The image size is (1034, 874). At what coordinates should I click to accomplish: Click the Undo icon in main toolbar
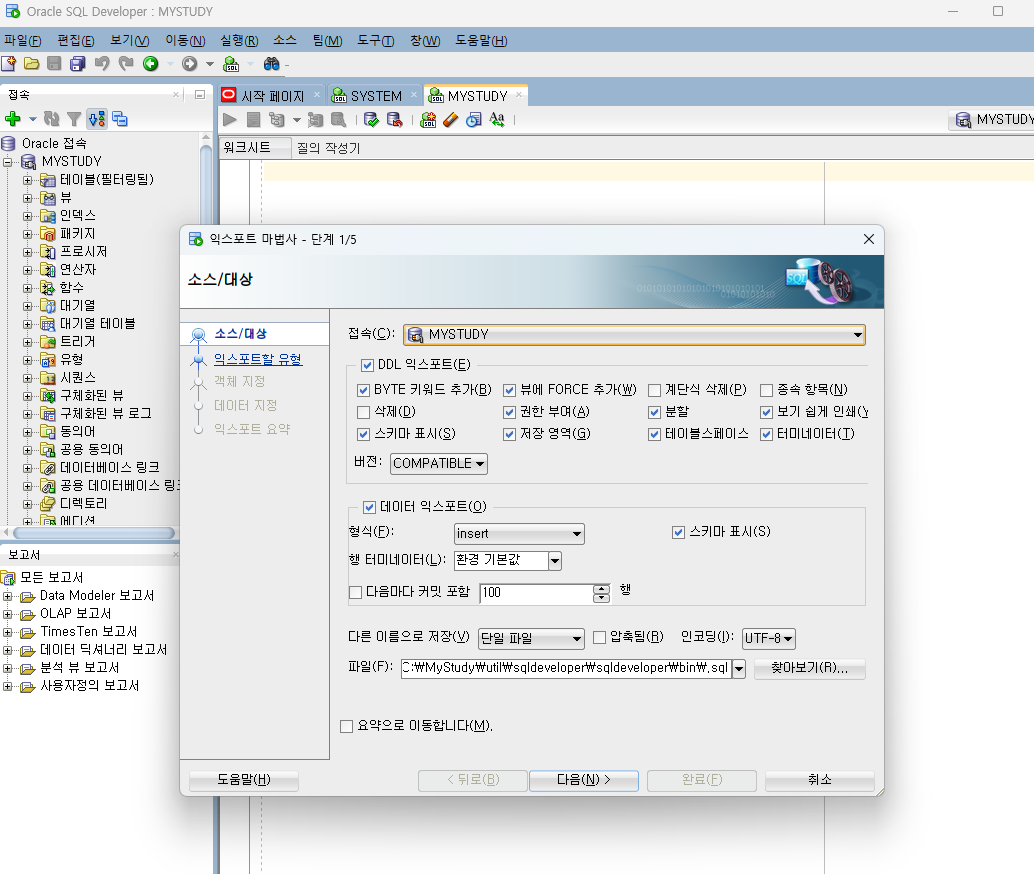click(102, 63)
